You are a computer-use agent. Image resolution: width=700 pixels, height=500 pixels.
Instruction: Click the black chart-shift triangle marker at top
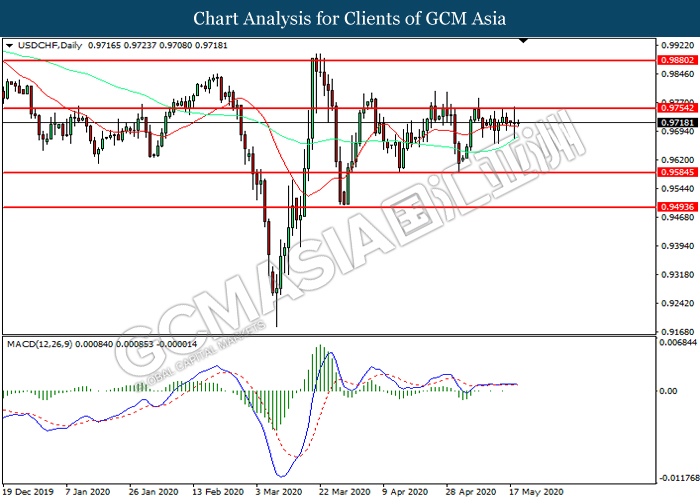pyautogui.click(x=524, y=41)
